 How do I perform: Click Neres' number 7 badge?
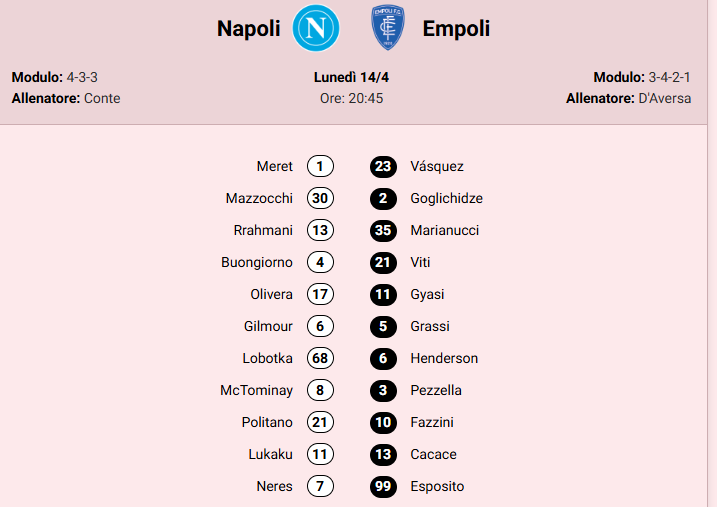click(320, 486)
